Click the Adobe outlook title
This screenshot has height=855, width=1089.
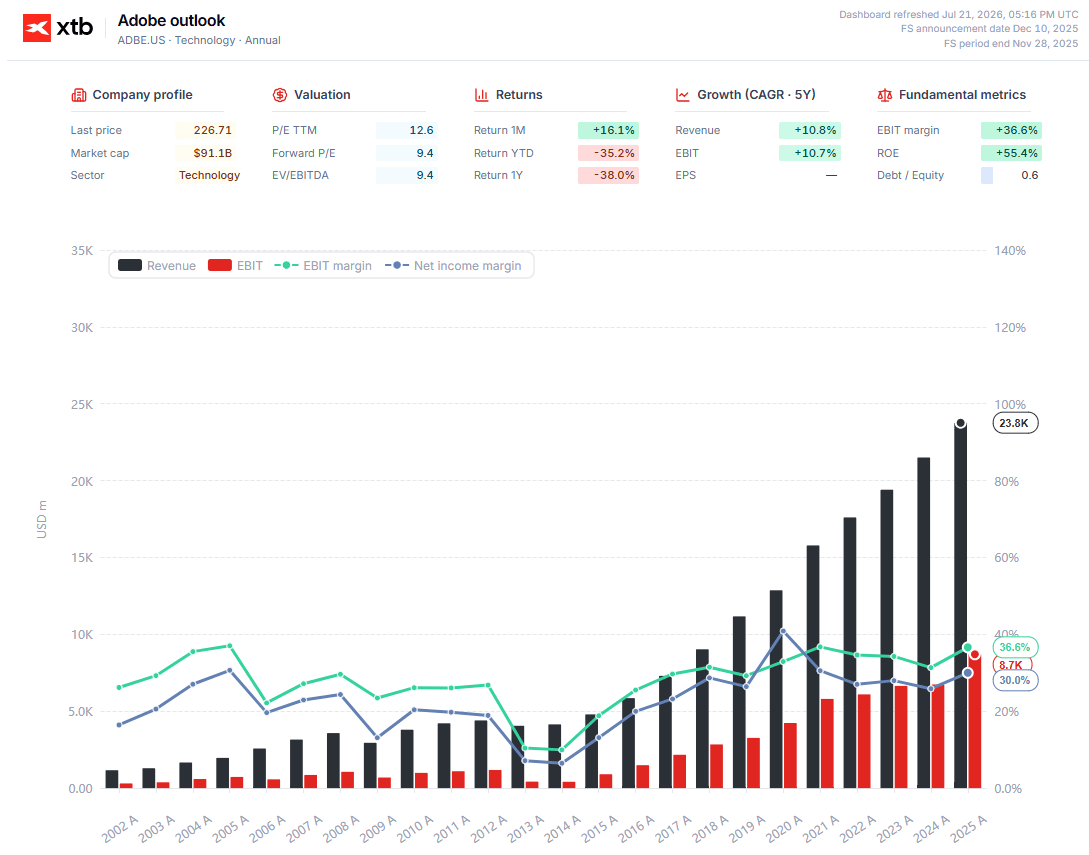tap(172, 21)
